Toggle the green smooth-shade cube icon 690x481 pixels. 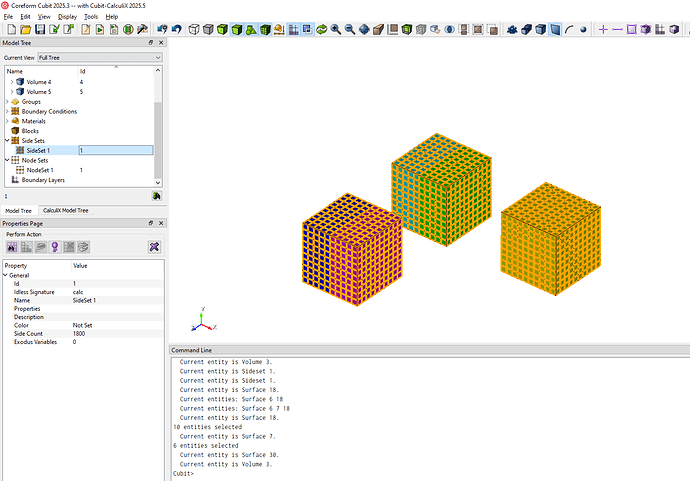pyautogui.click(x=237, y=29)
